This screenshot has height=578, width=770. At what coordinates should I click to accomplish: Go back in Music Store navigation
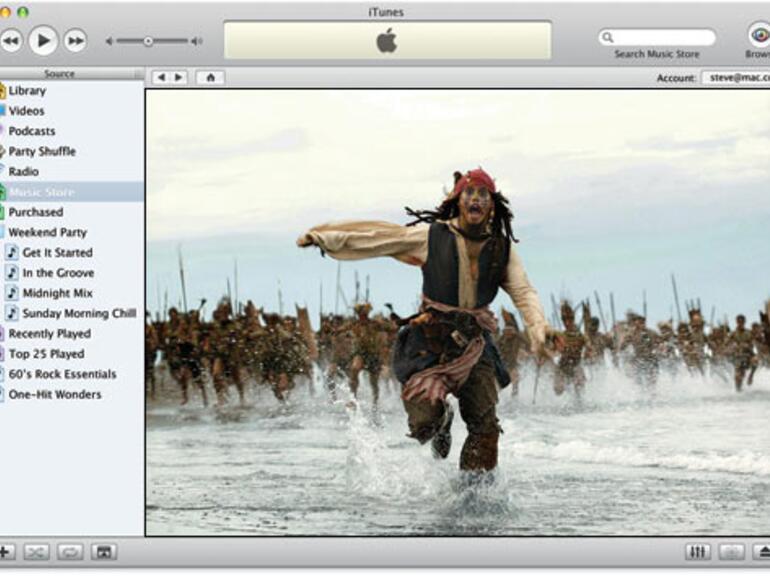160,77
